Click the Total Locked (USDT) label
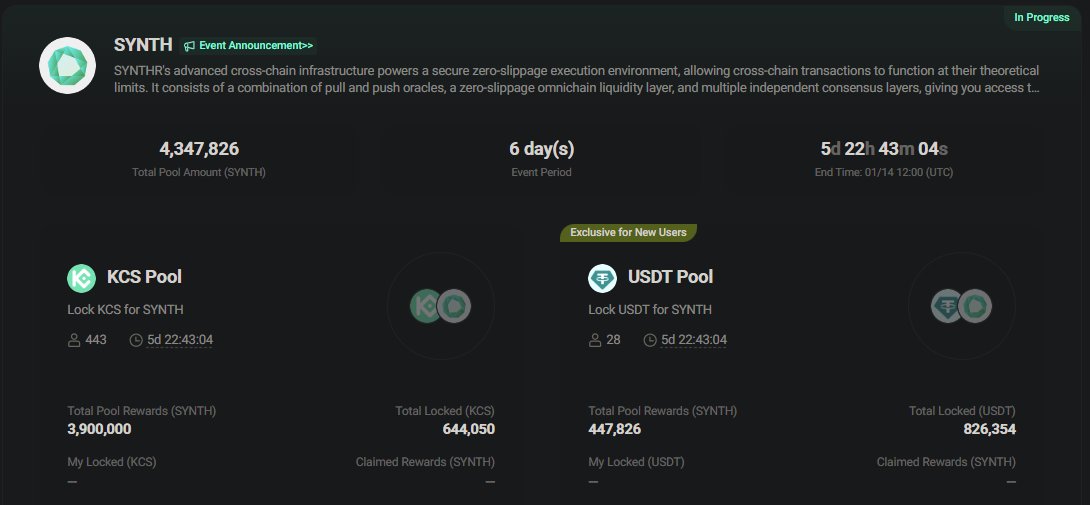1090x505 pixels. (x=962, y=411)
